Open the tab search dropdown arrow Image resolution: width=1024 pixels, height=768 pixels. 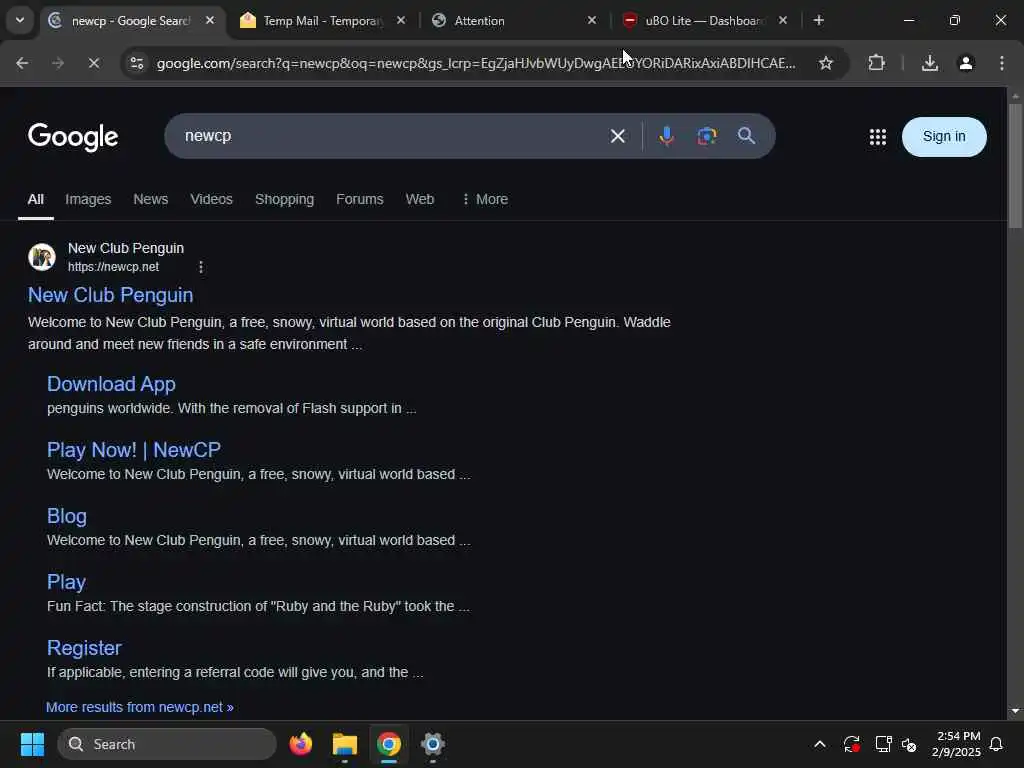20,20
